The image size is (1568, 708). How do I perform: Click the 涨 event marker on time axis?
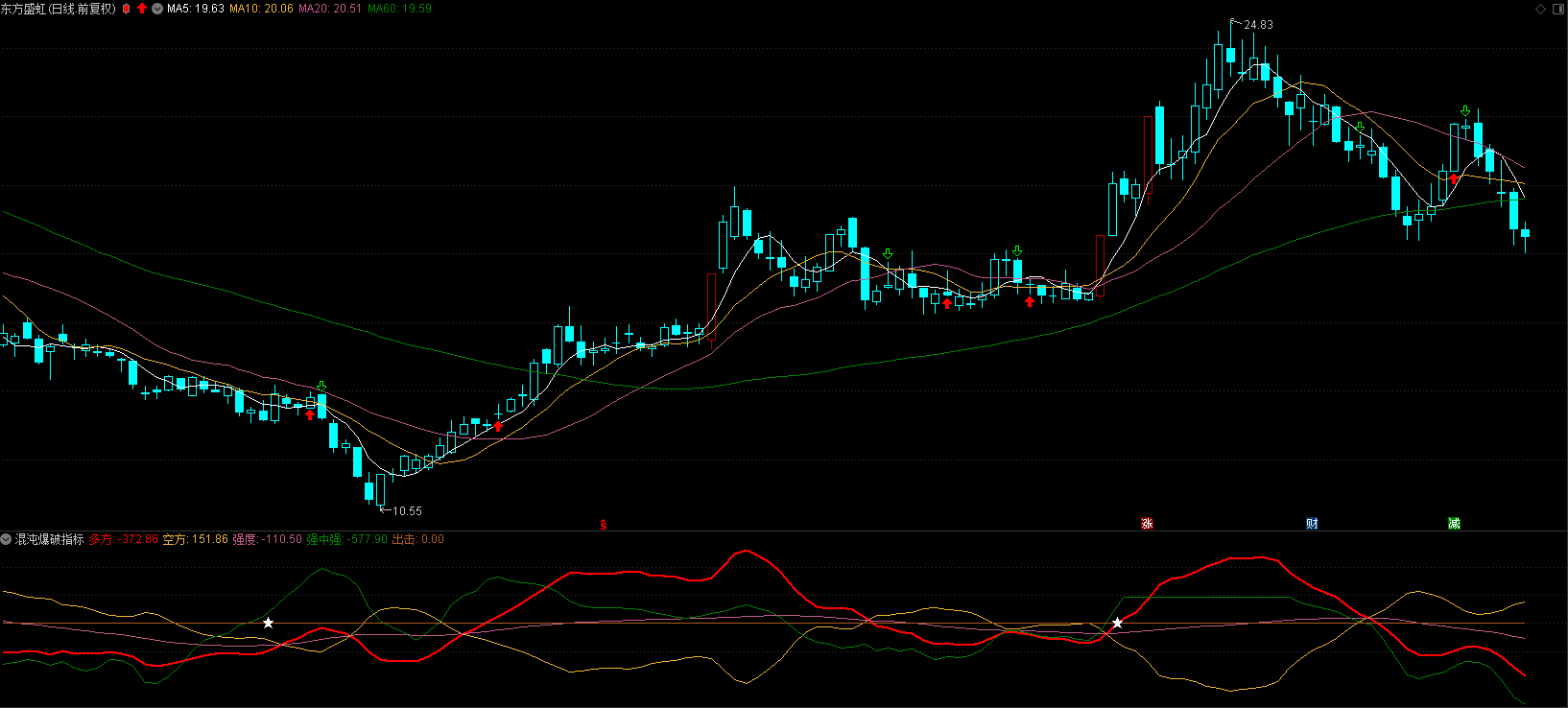(x=1147, y=524)
